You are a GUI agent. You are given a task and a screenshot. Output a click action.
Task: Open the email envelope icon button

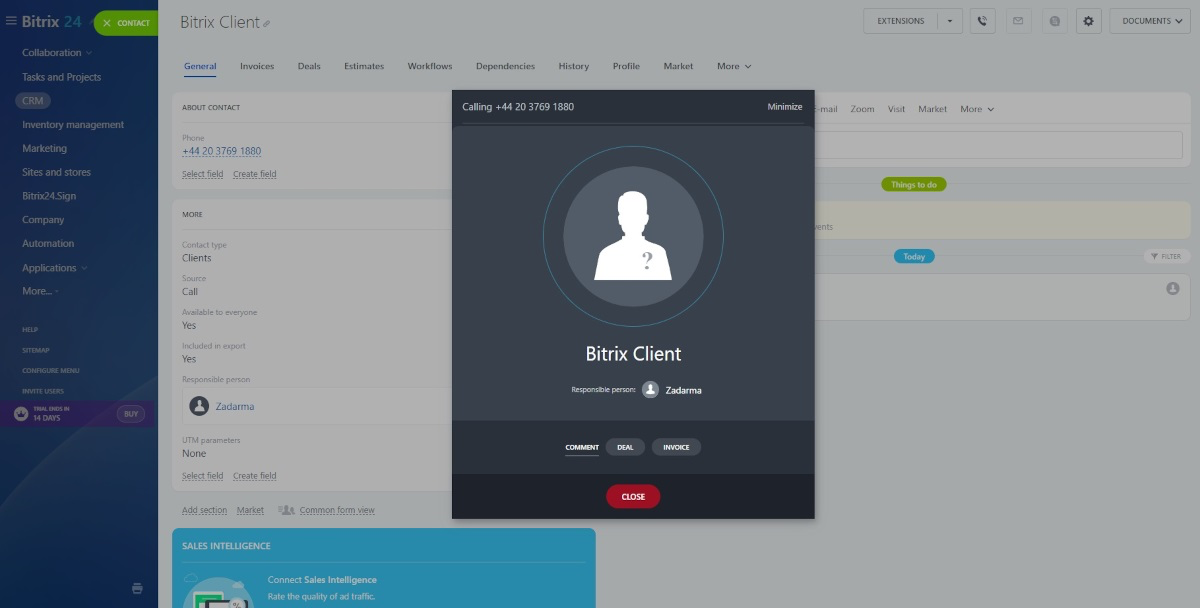1018,21
